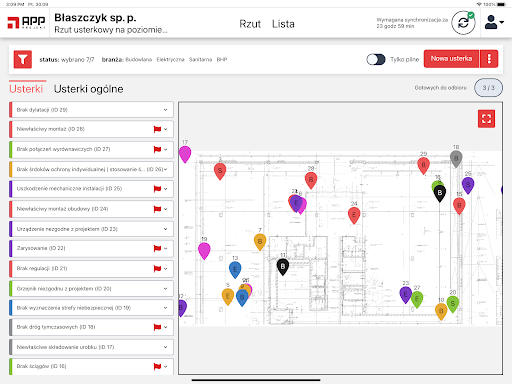Toggle the Elektryczna branża filter

pyautogui.click(x=170, y=60)
